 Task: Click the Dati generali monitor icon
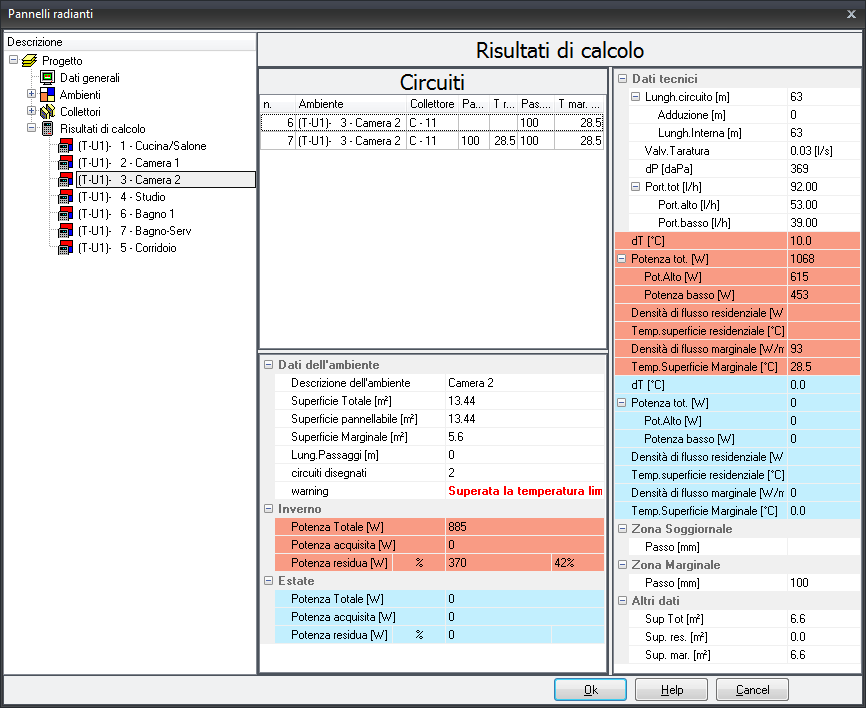point(47,78)
